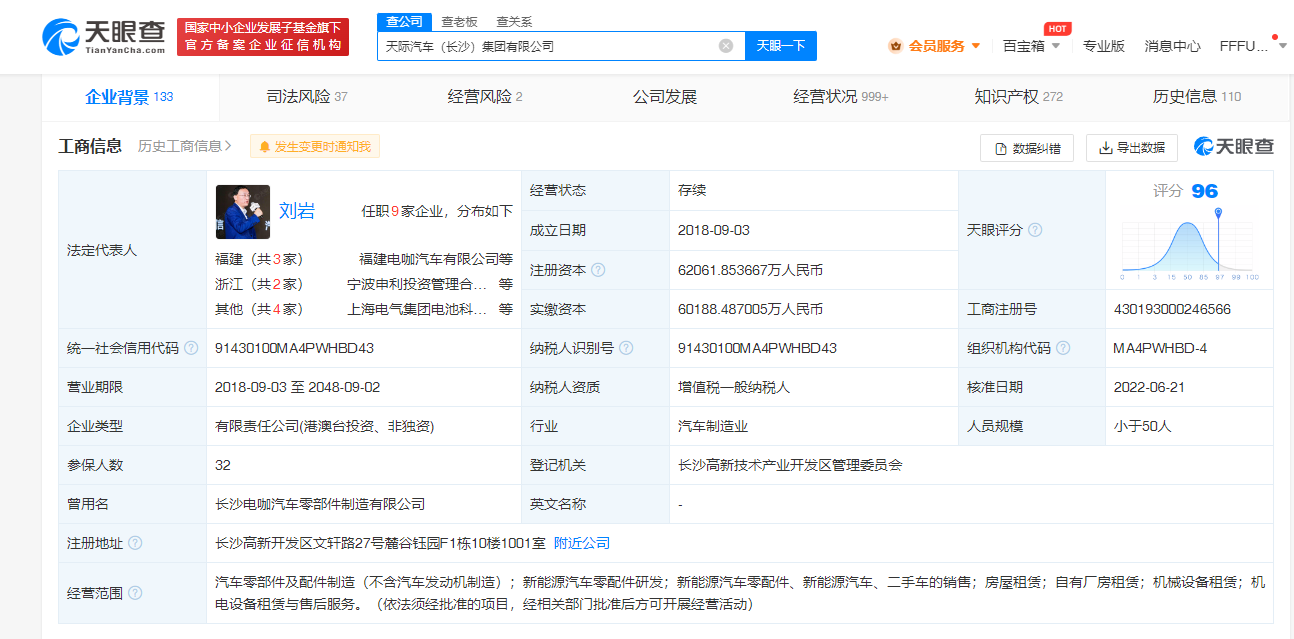
Task: Click the help icon beside 统一社会信用代码
Action: pos(191,348)
